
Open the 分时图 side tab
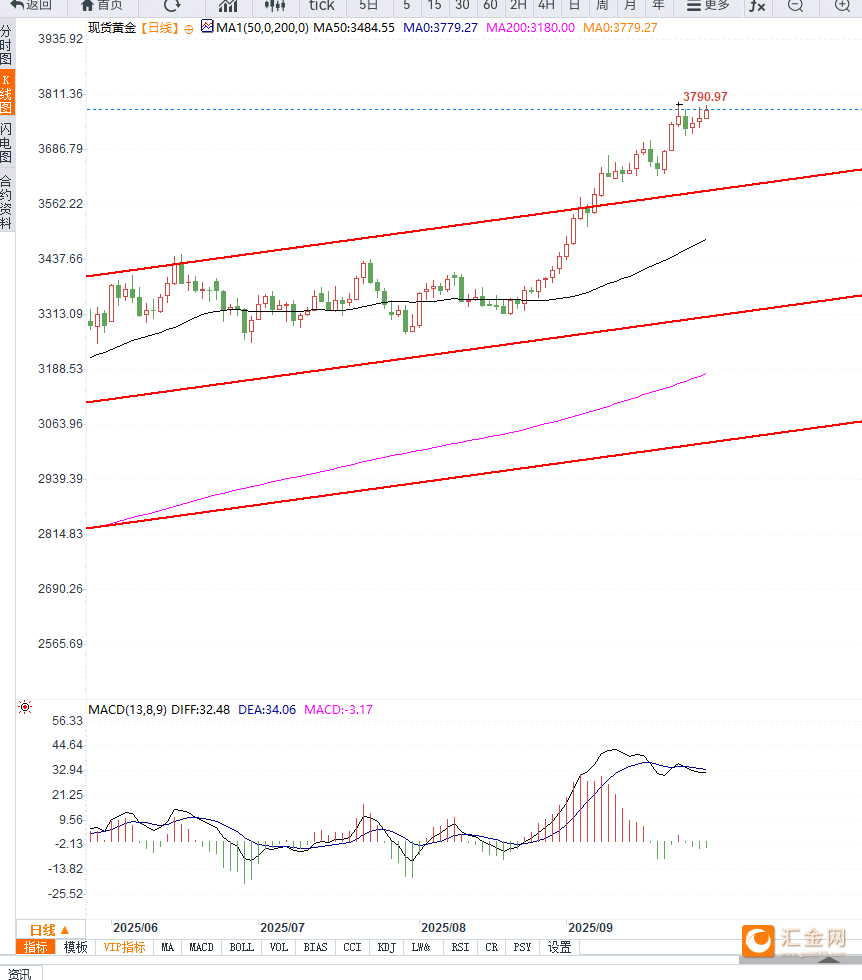click(x=6, y=45)
